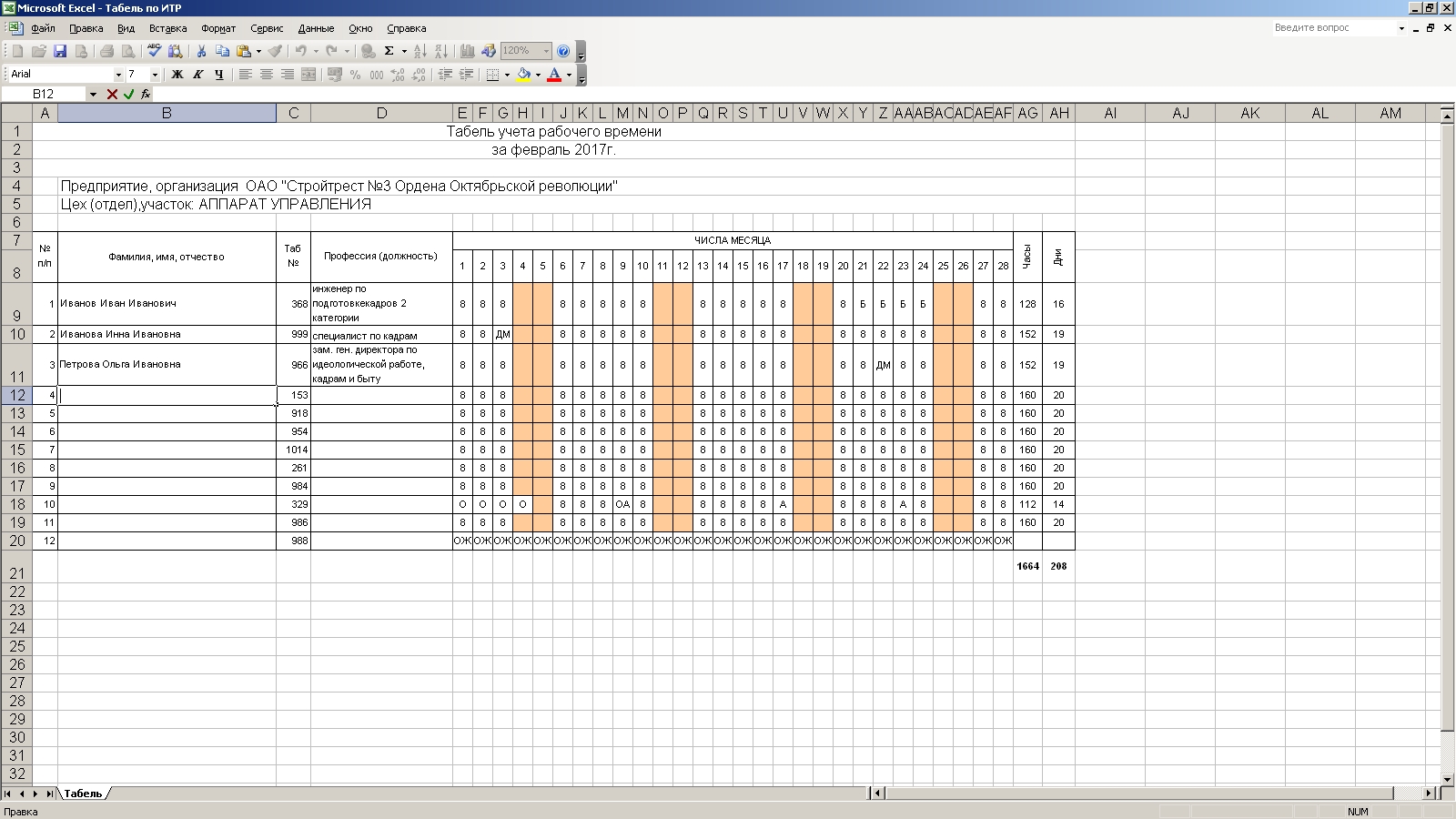1456x819 pixels.
Task: Toggle Italic (К) formatting
Action: click(198, 75)
